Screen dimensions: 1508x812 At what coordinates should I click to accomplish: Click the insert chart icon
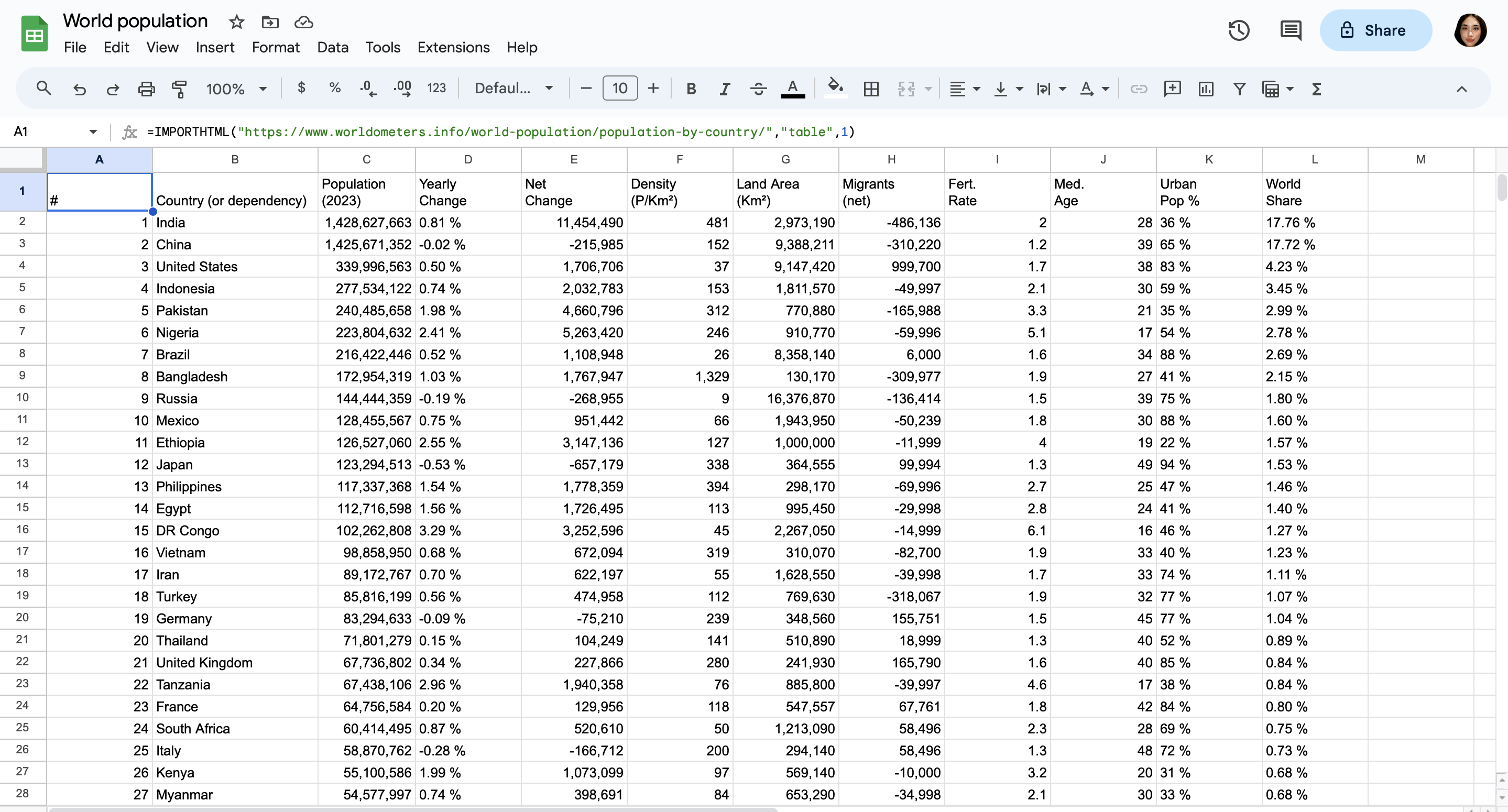pyautogui.click(x=1205, y=89)
